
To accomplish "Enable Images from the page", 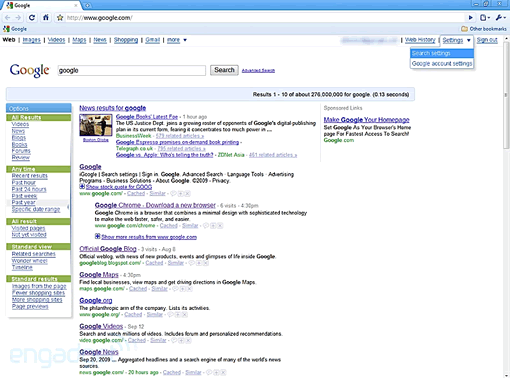I will point(39,286).
